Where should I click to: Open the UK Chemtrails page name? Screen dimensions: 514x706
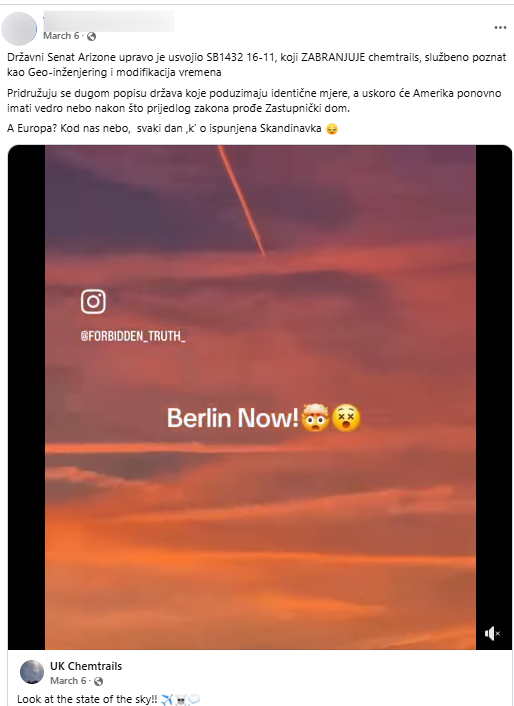(86, 666)
